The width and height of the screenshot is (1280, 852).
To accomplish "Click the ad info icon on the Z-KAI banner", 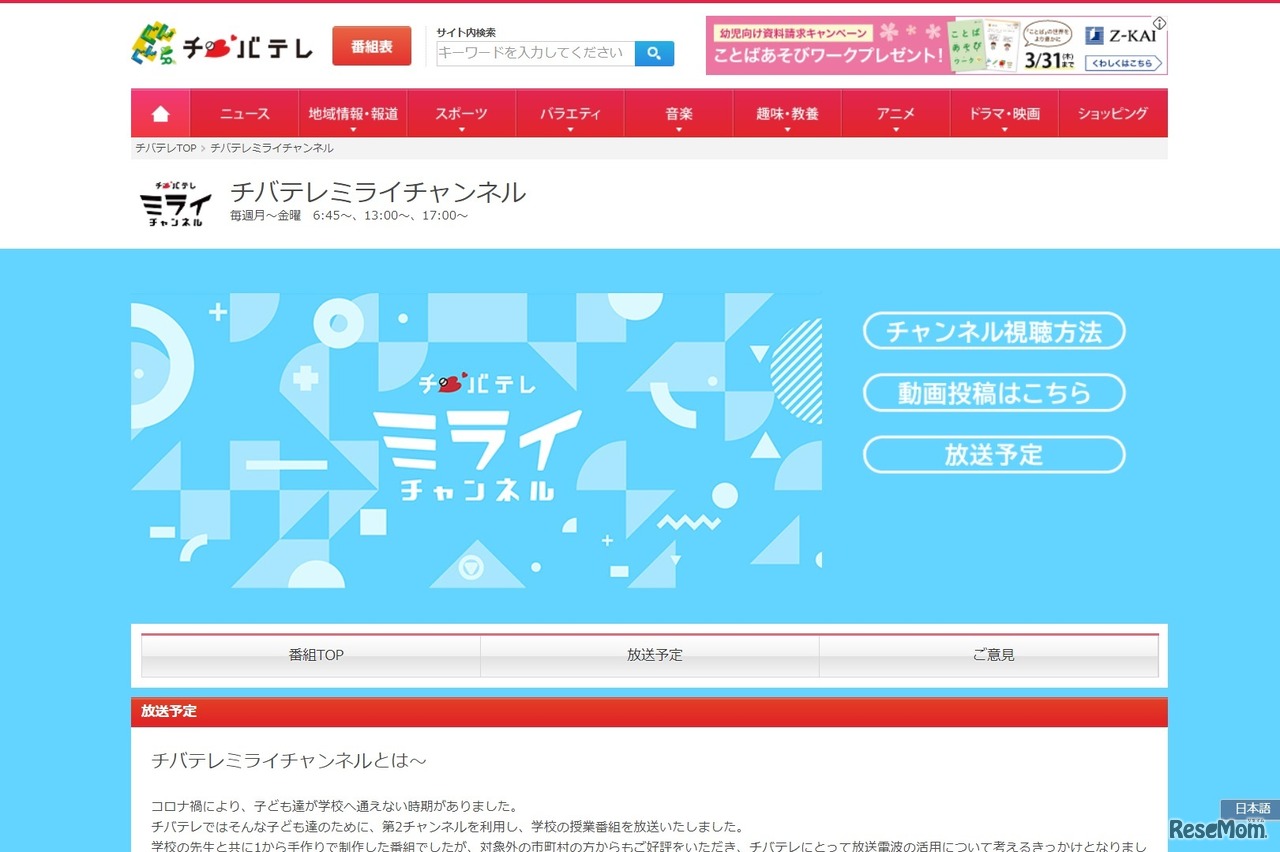I will [x=1159, y=22].
